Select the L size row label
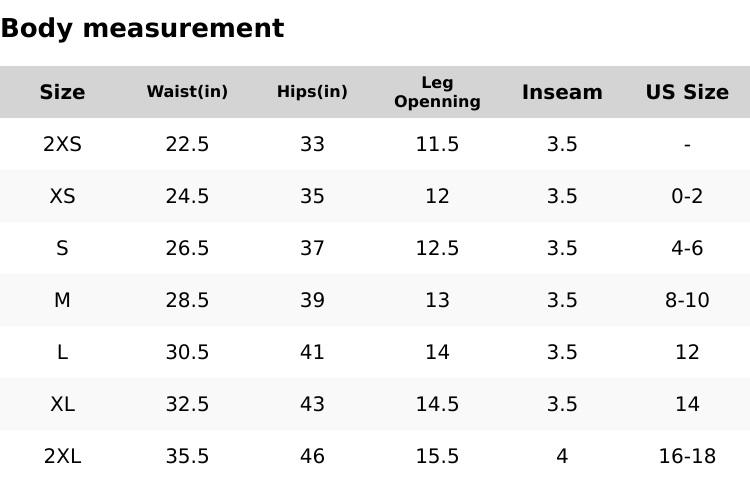 point(62,352)
